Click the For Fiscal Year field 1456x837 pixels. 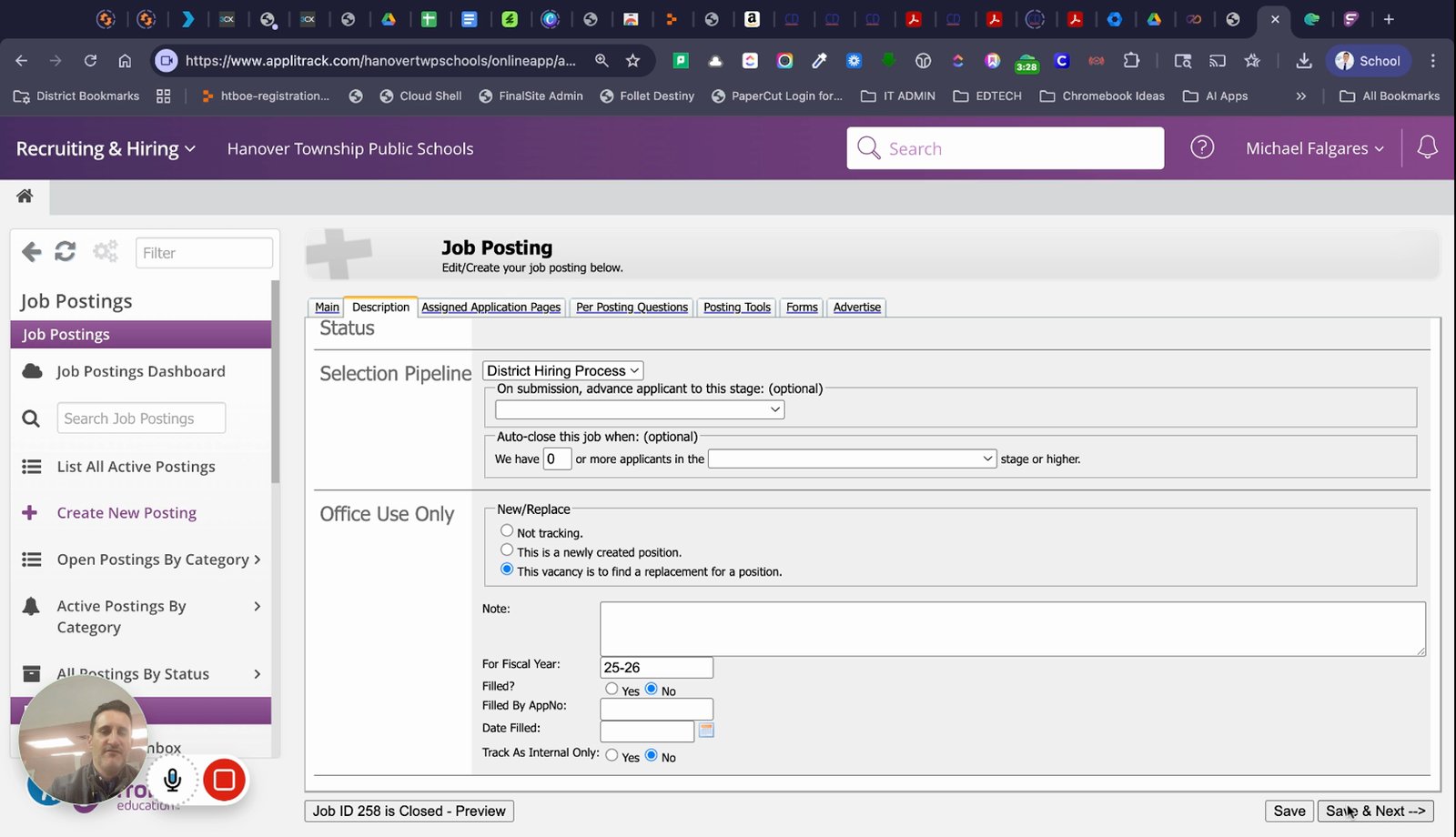coord(656,668)
